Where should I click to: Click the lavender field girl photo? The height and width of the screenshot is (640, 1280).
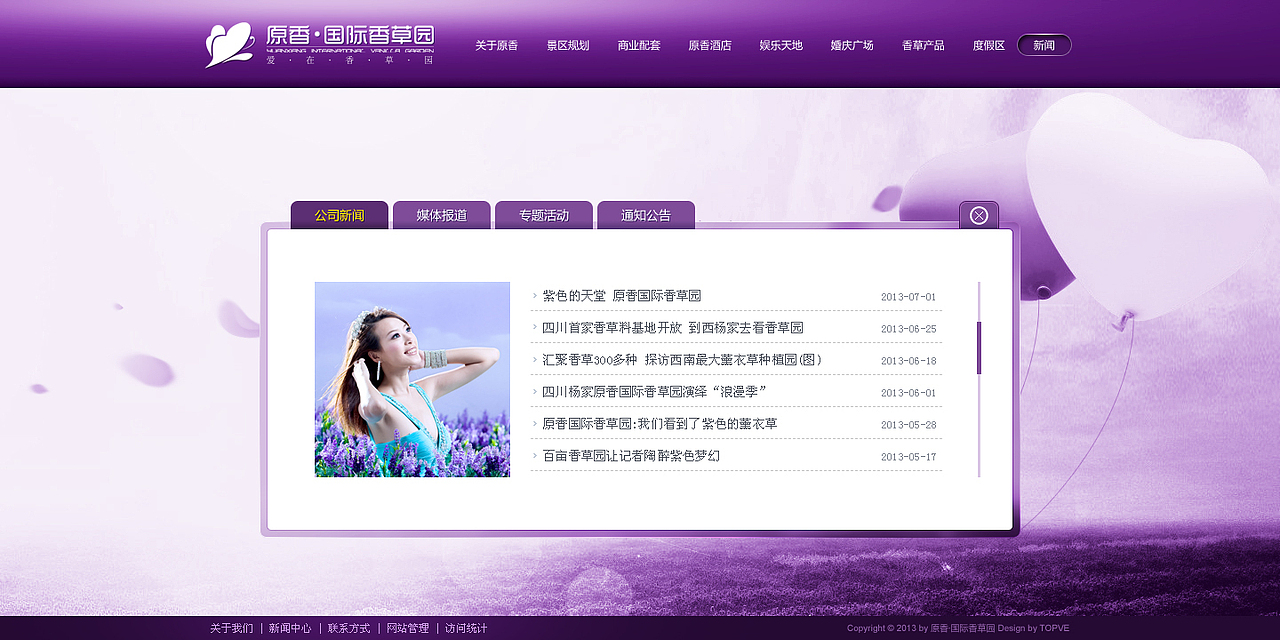(x=412, y=379)
